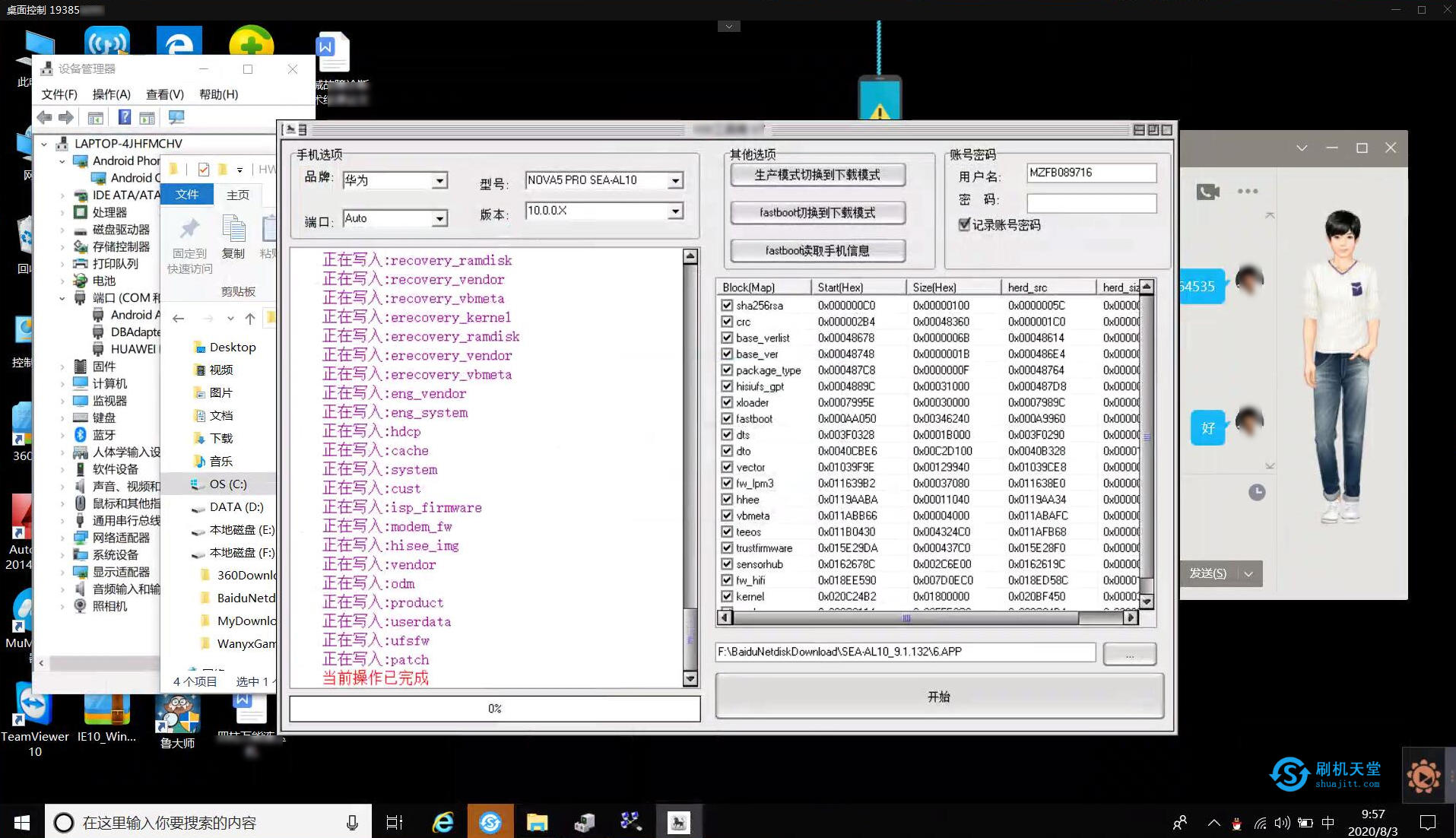This screenshot has width=1456, height=838.
Task: Open the 端口 port dropdown
Action: click(x=439, y=218)
